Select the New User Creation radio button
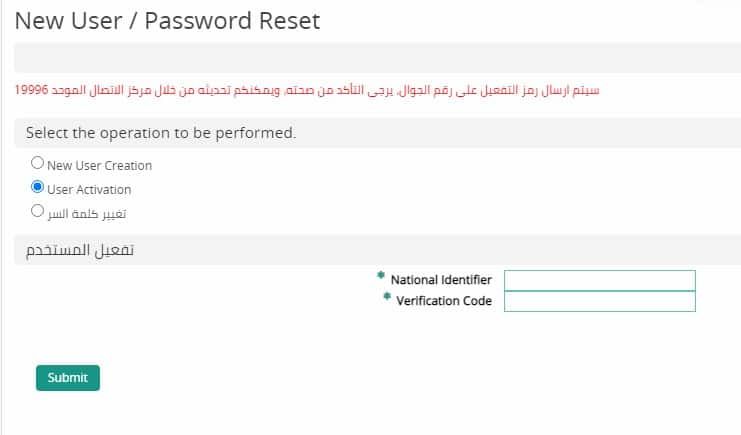Viewport: 741px width, 435px height. pos(37,163)
